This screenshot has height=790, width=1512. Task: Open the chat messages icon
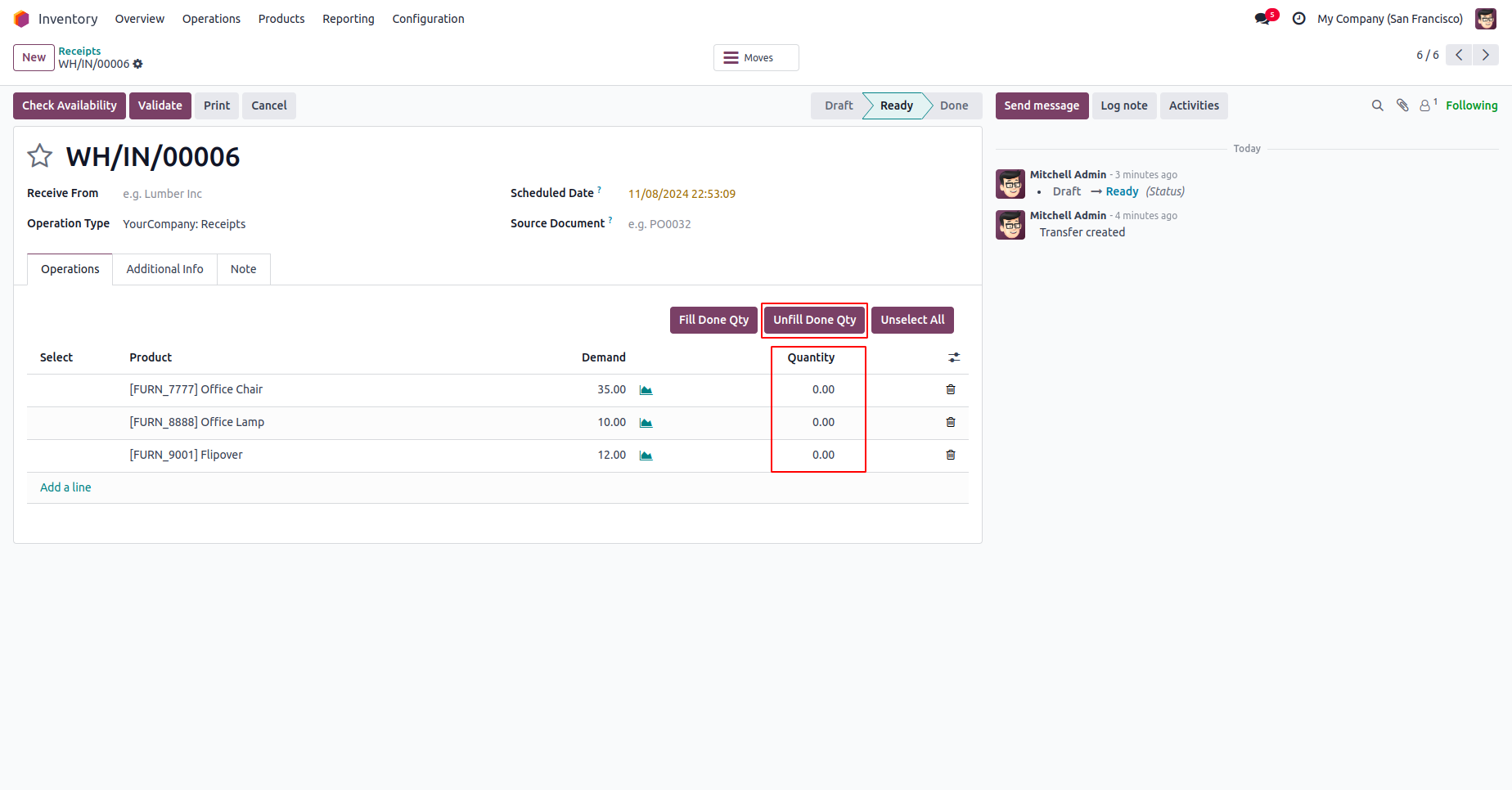pos(1262,19)
